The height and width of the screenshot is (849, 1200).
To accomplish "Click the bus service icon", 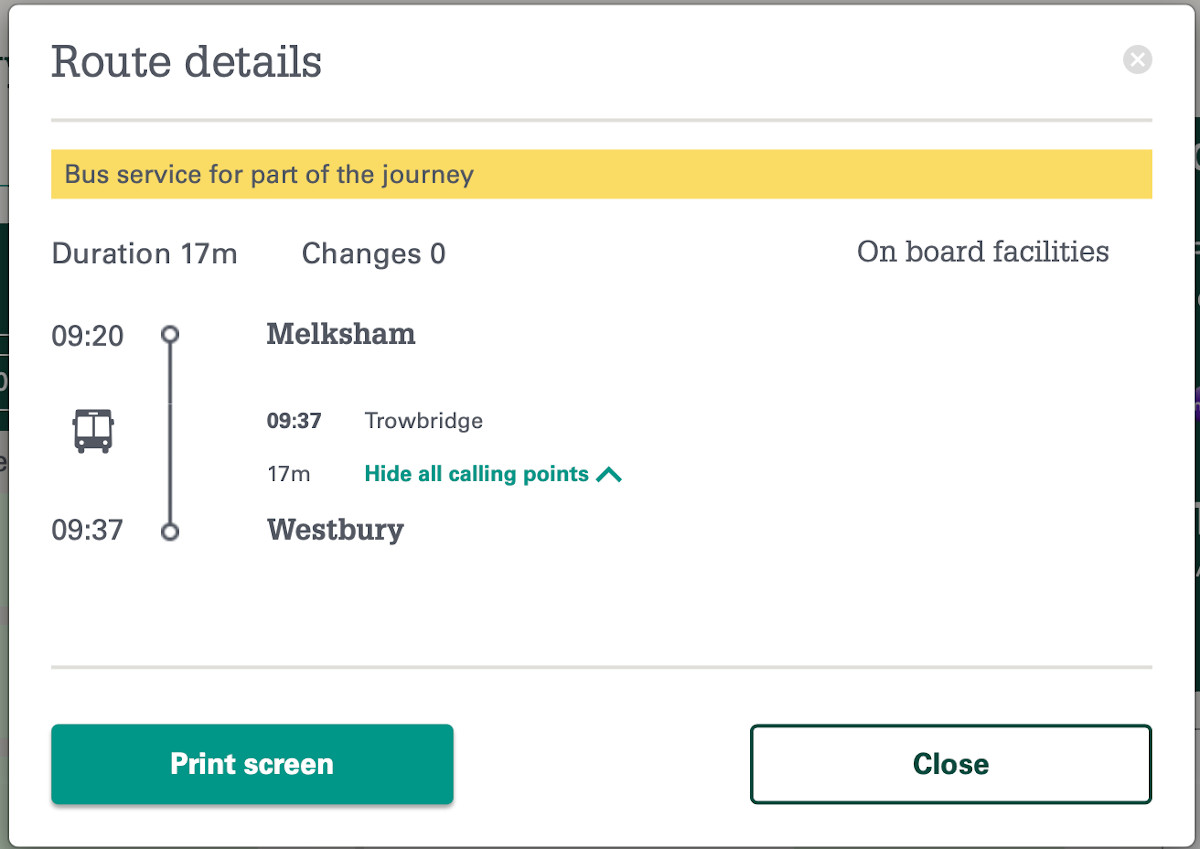I will pos(93,431).
